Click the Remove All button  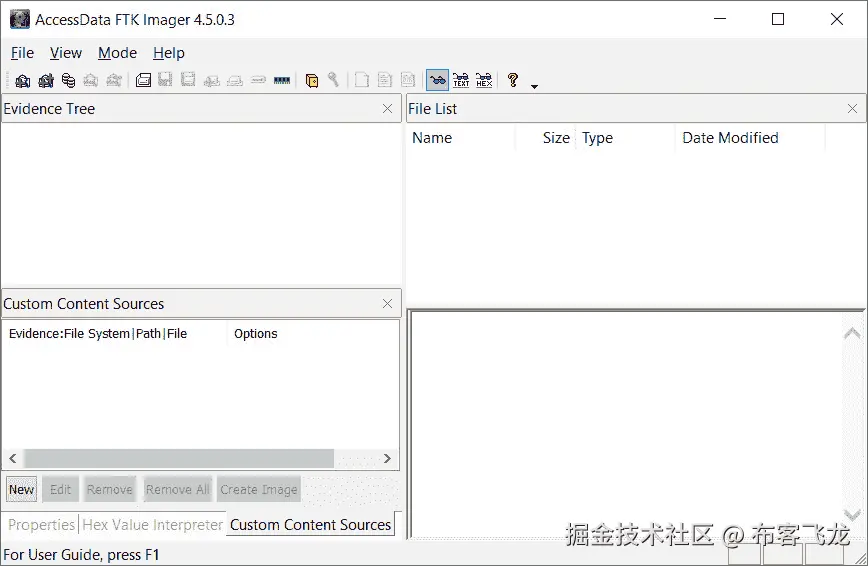pos(177,490)
